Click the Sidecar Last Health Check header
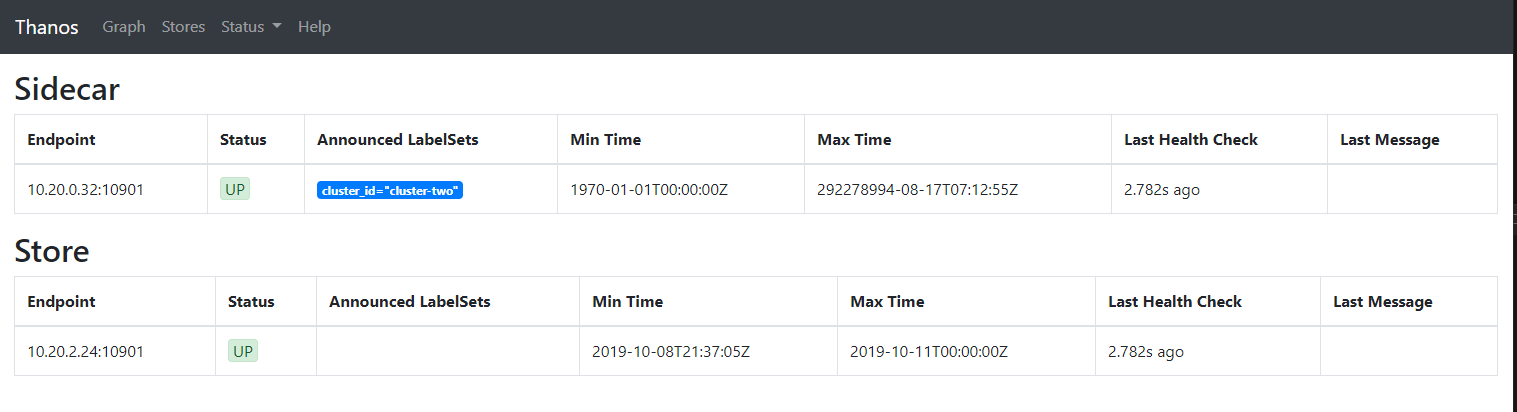The height and width of the screenshot is (412, 1517). tap(1191, 139)
